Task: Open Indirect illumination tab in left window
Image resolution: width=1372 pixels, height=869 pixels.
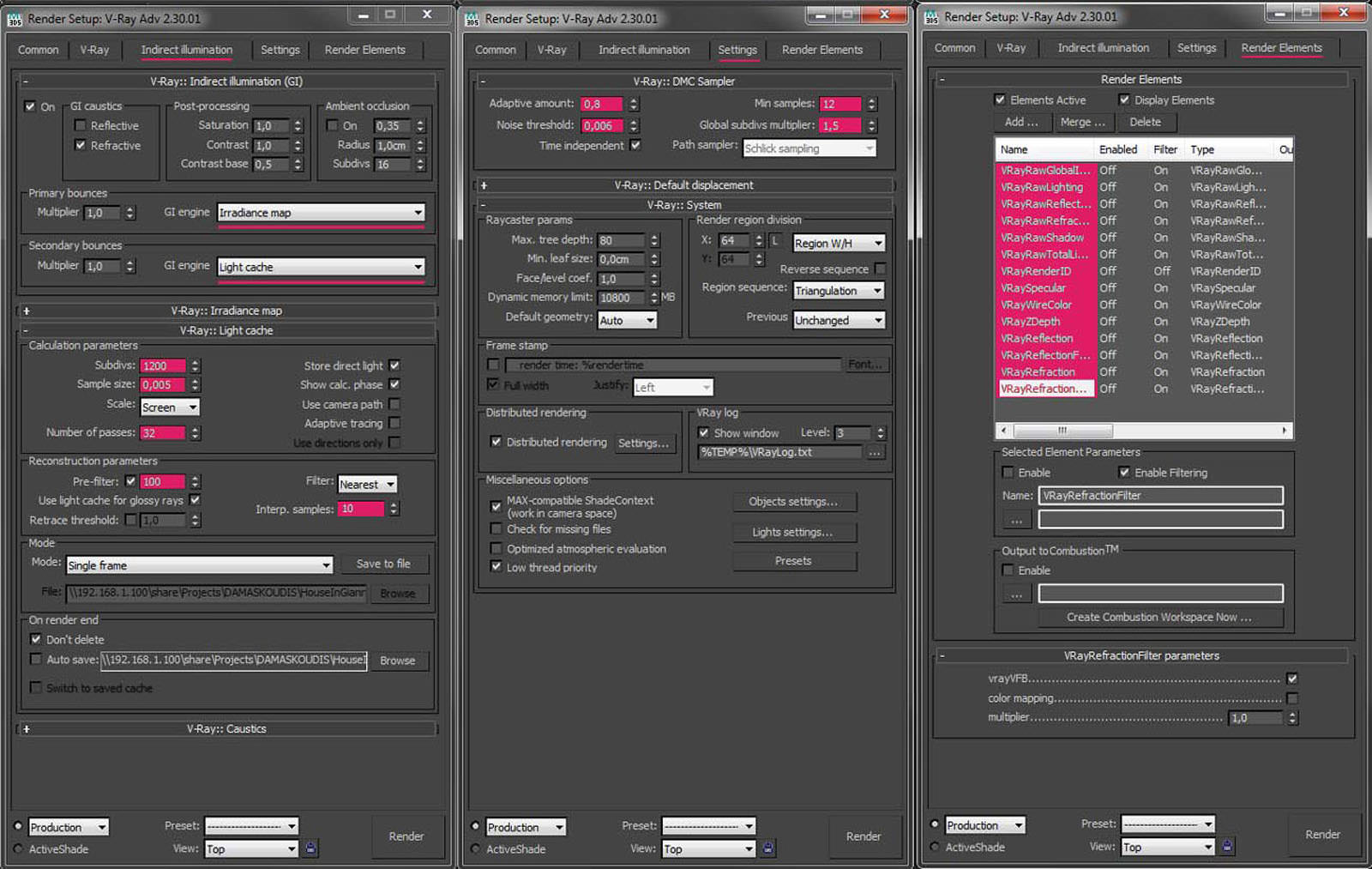Action: coord(187,50)
